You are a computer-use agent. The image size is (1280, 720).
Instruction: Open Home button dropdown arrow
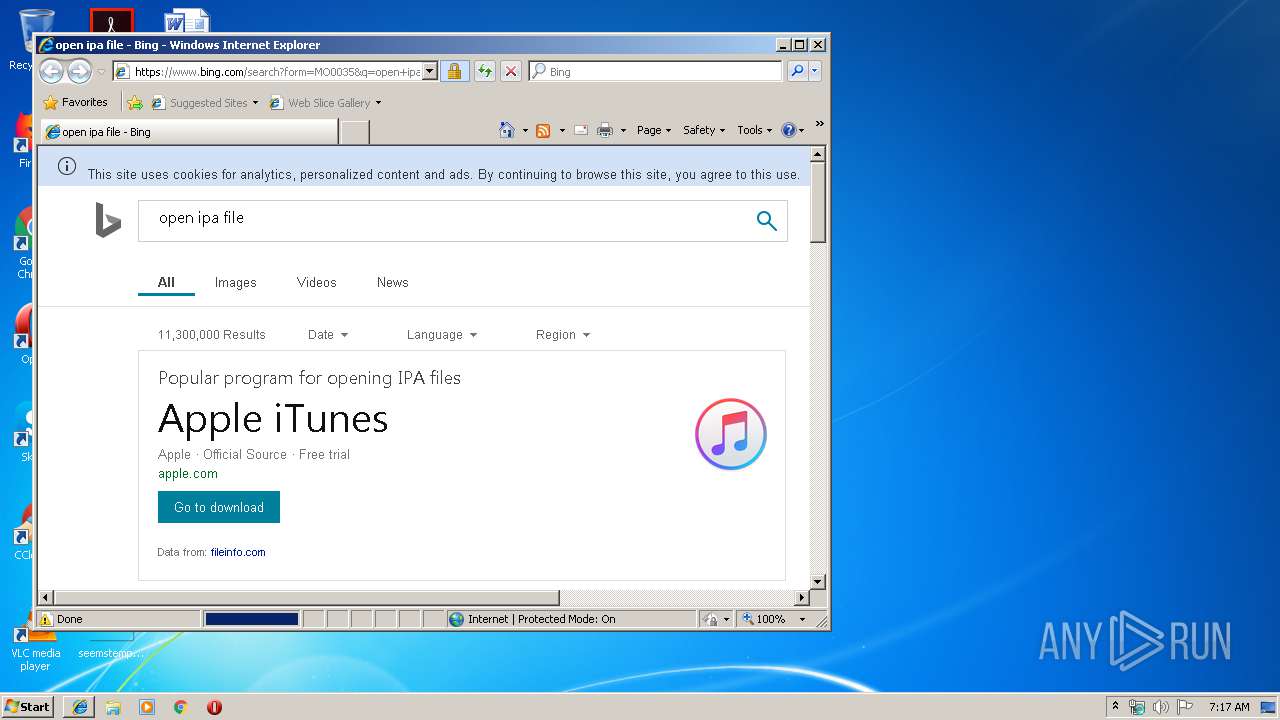coord(525,130)
